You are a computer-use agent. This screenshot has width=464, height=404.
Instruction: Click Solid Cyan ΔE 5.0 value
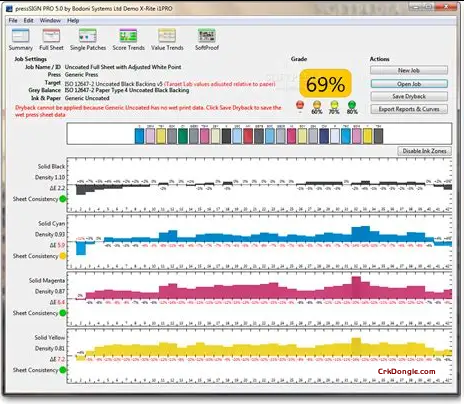(x=57, y=245)
